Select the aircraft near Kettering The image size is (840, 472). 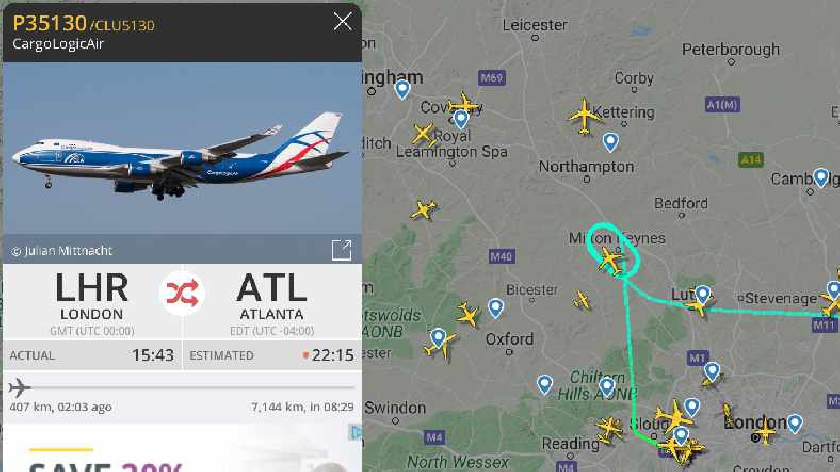pos(584,116)
